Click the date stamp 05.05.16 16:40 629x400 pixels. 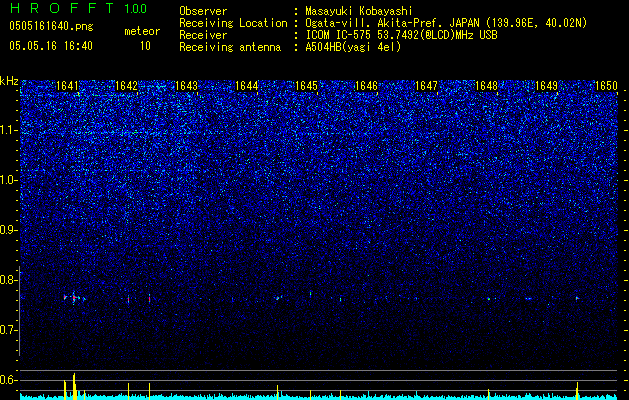tap(51, 46)
